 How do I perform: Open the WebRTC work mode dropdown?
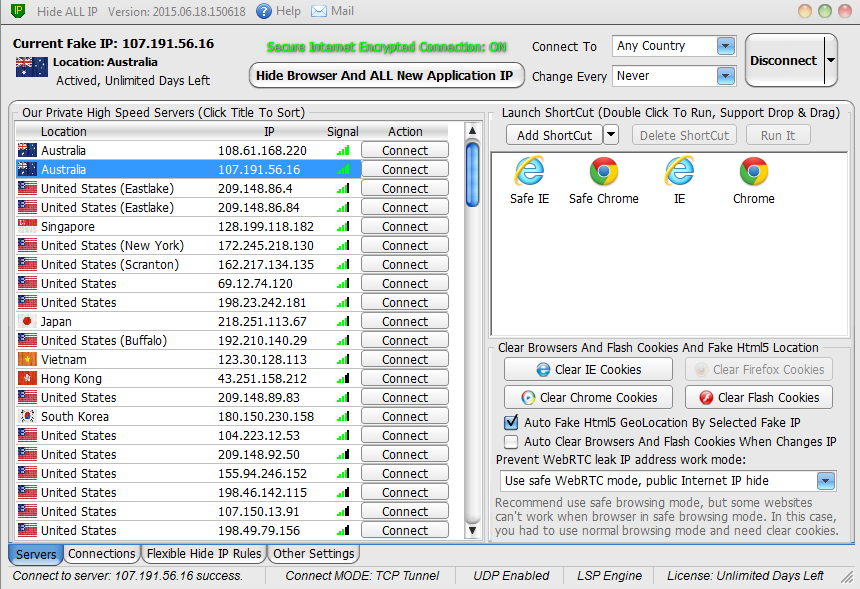[x=825, y=481]
